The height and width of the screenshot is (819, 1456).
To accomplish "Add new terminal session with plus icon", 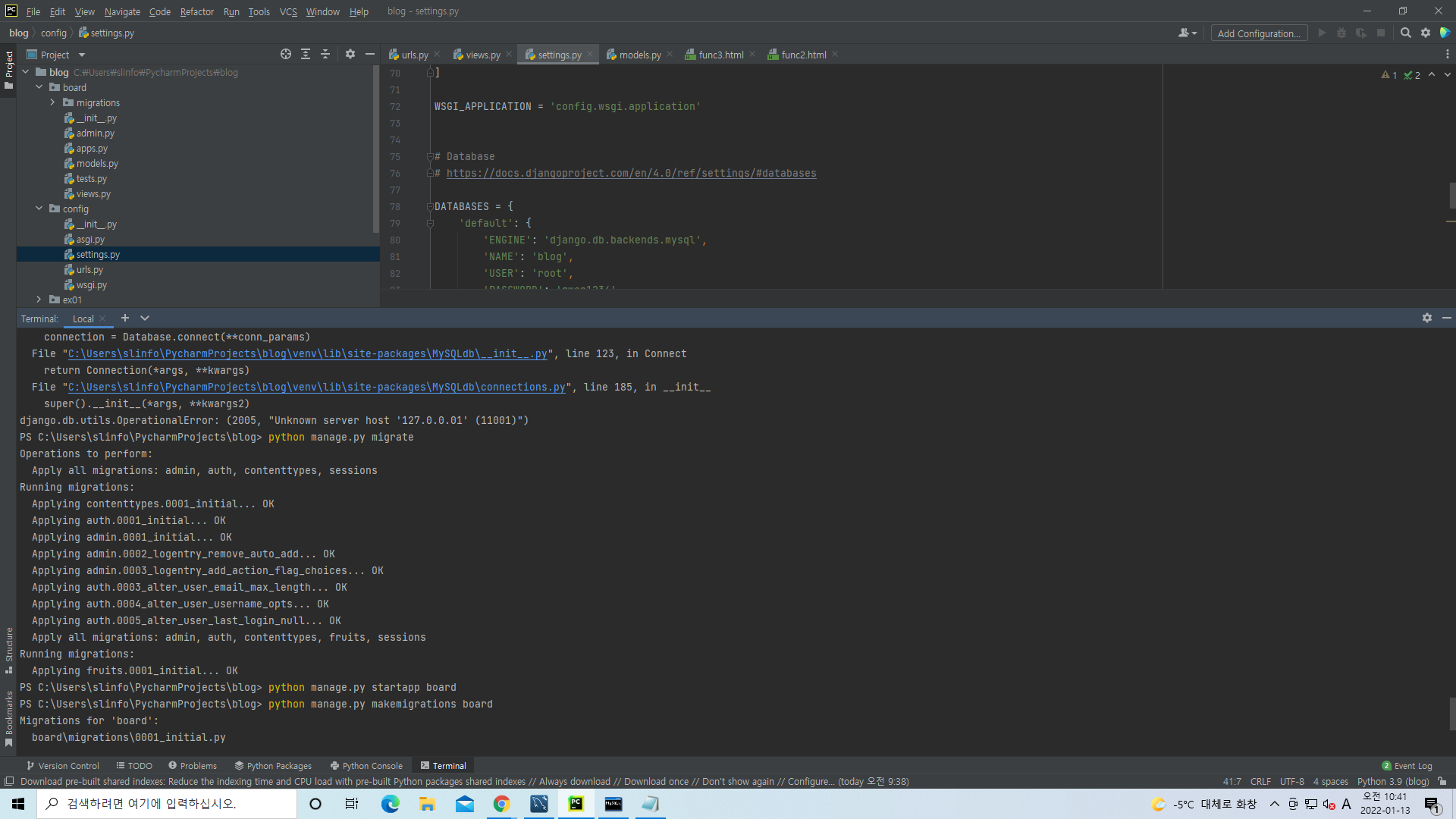I will tap(125, 318).
